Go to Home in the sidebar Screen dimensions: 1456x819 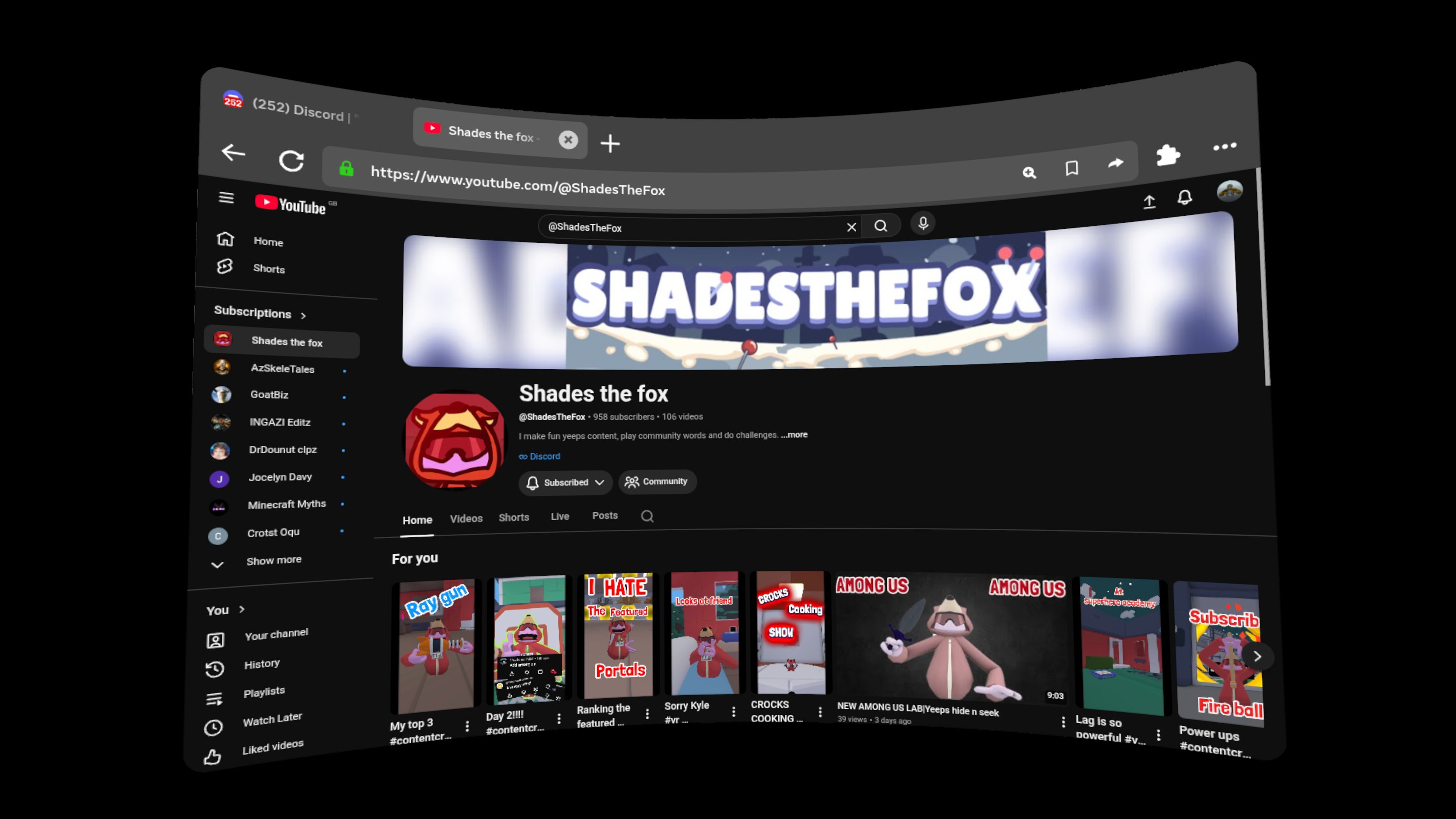[x=269, y=241]
